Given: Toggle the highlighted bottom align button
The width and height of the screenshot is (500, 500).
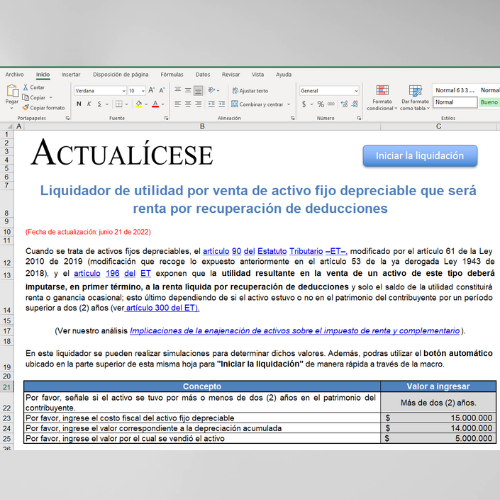Looking at the screenshot, I should tap(198, 90).
